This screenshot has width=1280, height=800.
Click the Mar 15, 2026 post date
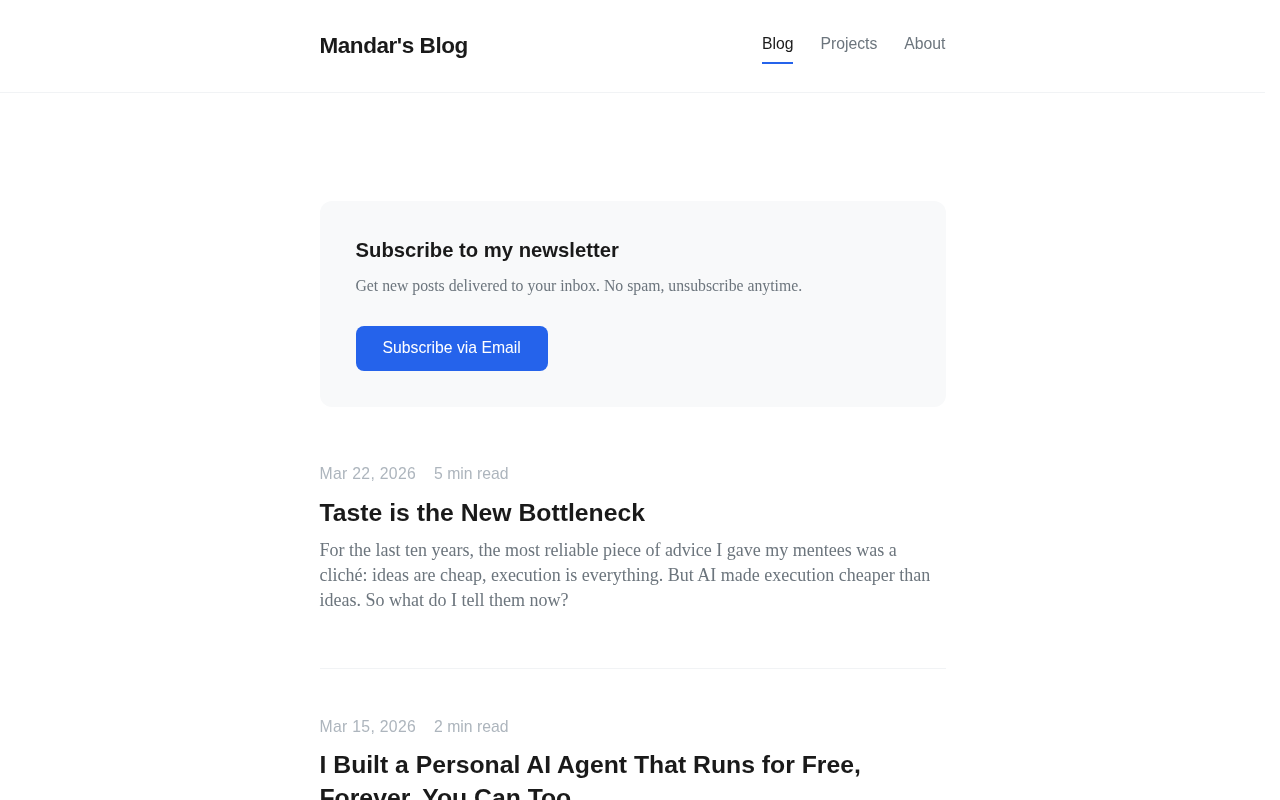tap(367, 727)
